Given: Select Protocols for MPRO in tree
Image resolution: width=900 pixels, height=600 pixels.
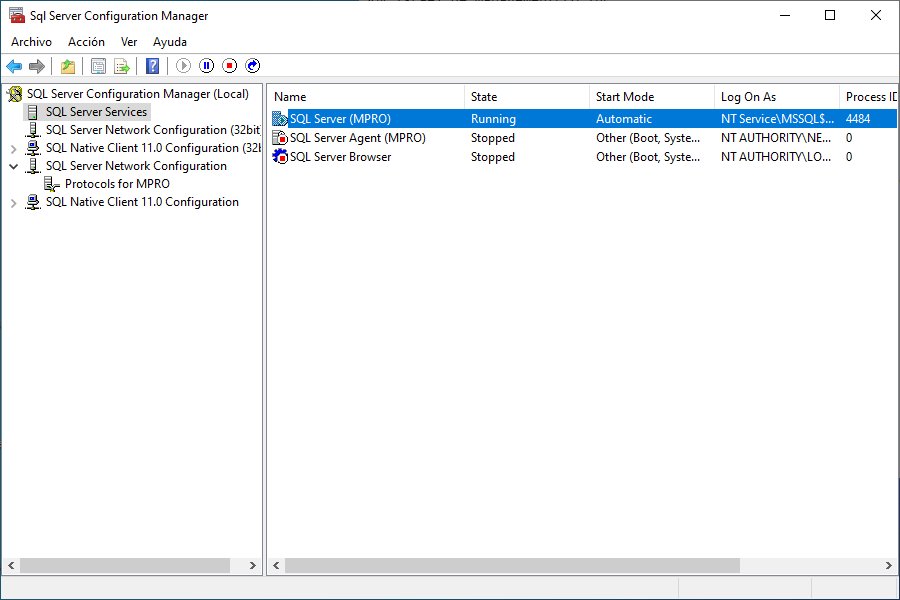Looking at the screenshot, I should click(x=117, y=184).
